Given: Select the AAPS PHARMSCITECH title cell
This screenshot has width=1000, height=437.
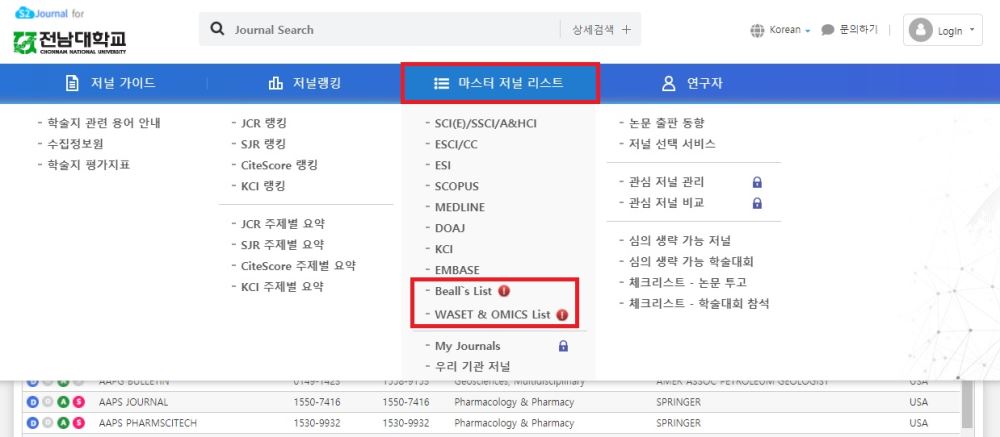Looking at the screenshot, I should (x=148, y=423).
